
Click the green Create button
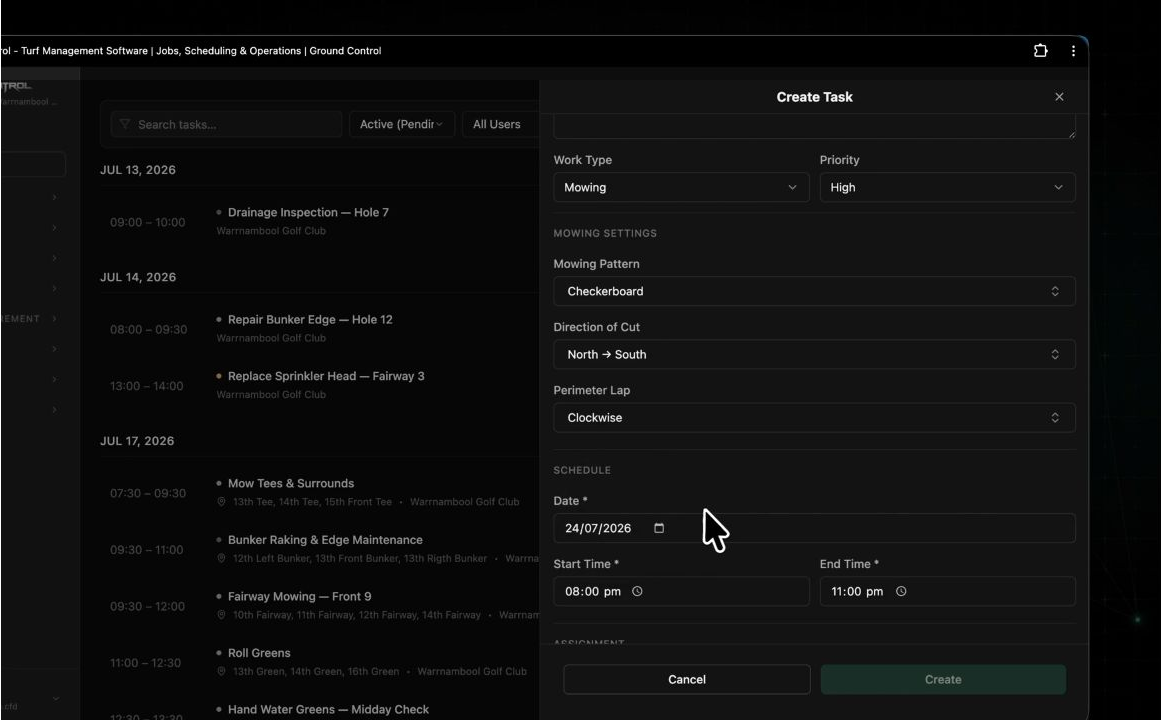coord(943,679)
